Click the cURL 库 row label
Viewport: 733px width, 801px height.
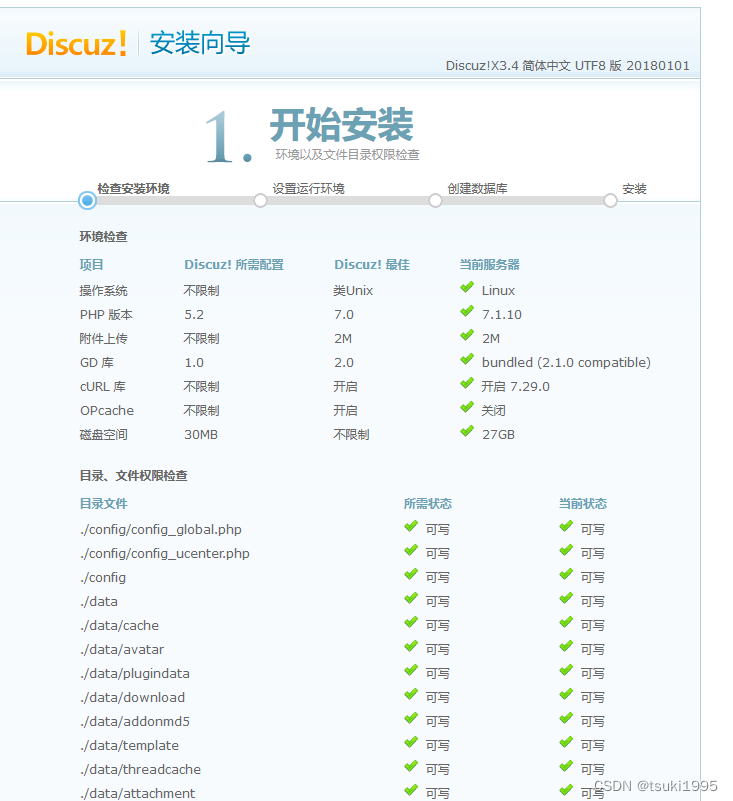click(103, 387)
